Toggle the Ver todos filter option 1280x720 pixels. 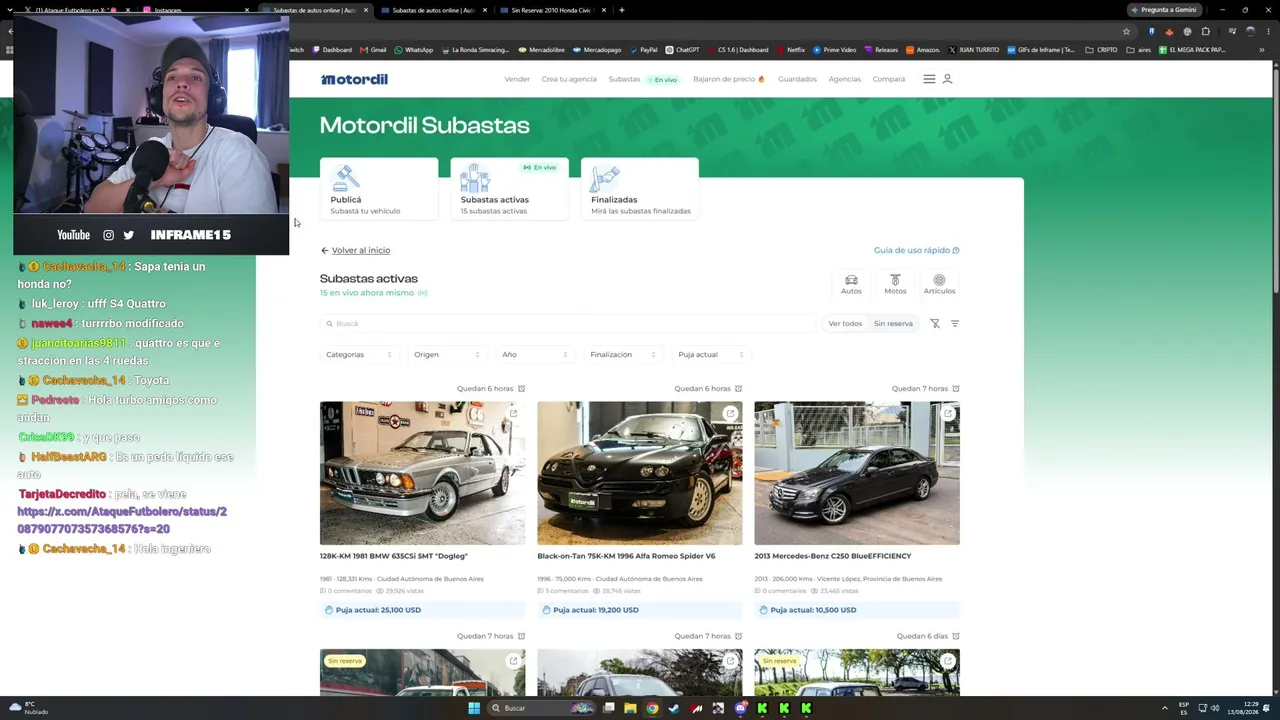point(845,324)
